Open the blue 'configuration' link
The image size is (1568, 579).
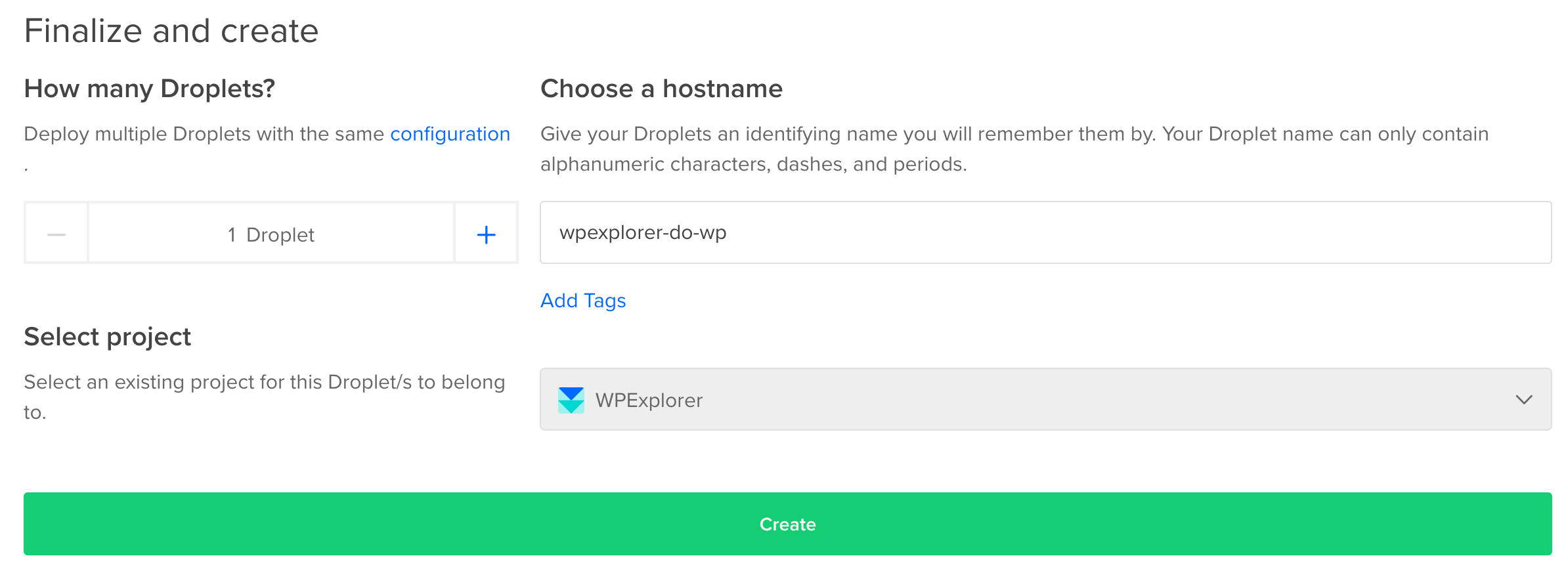pyautogui.click(x=450, y=134)
